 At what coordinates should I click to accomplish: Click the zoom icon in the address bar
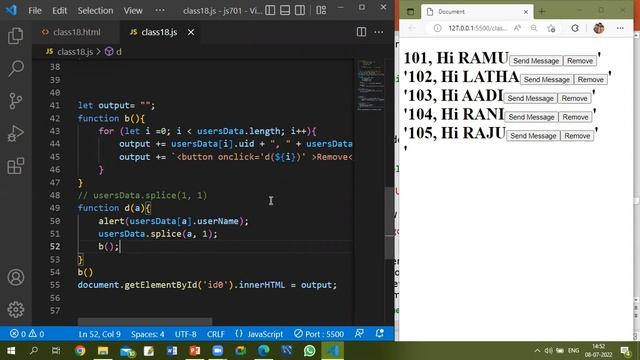534,28
